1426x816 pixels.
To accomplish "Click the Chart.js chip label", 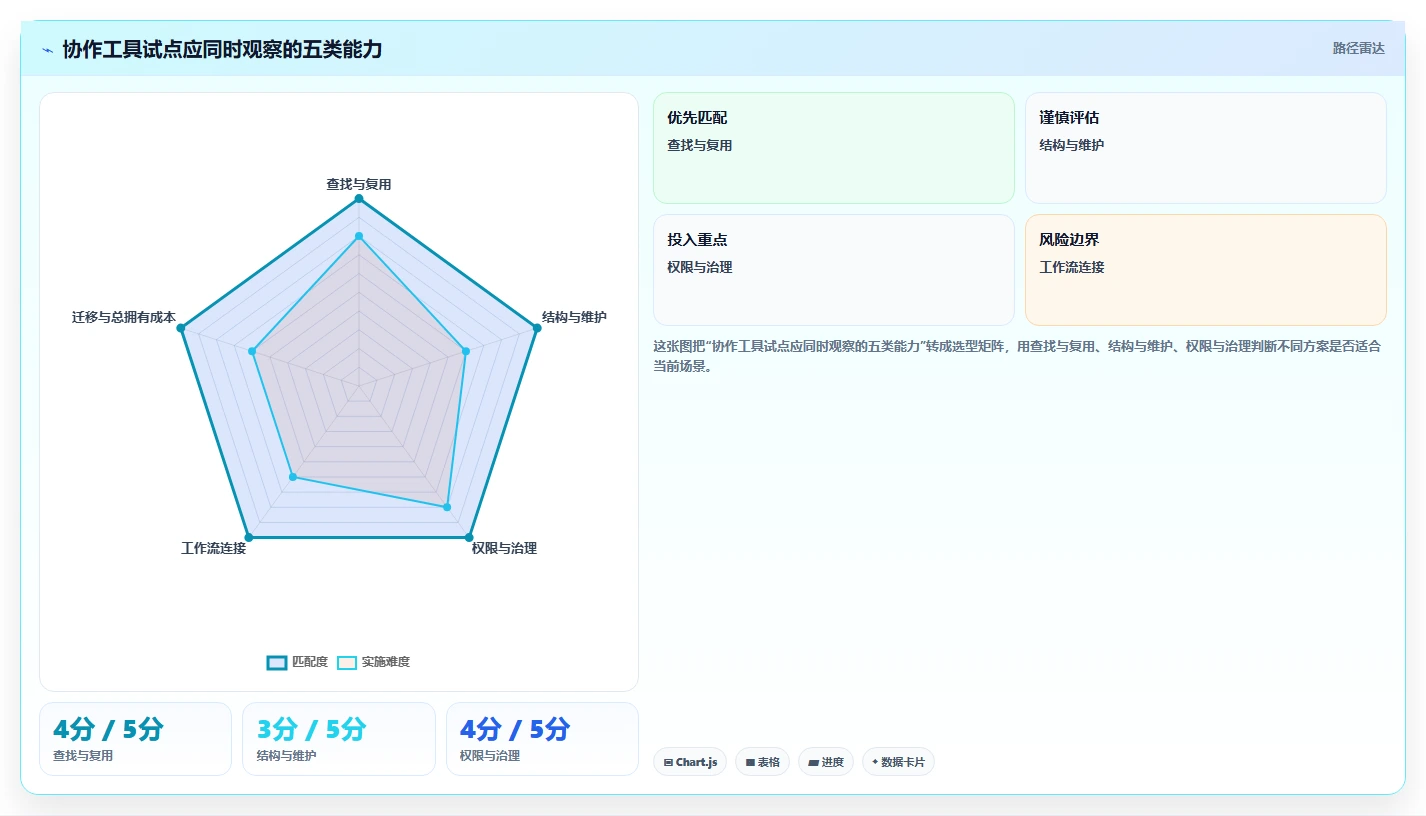I will point(697,762).
